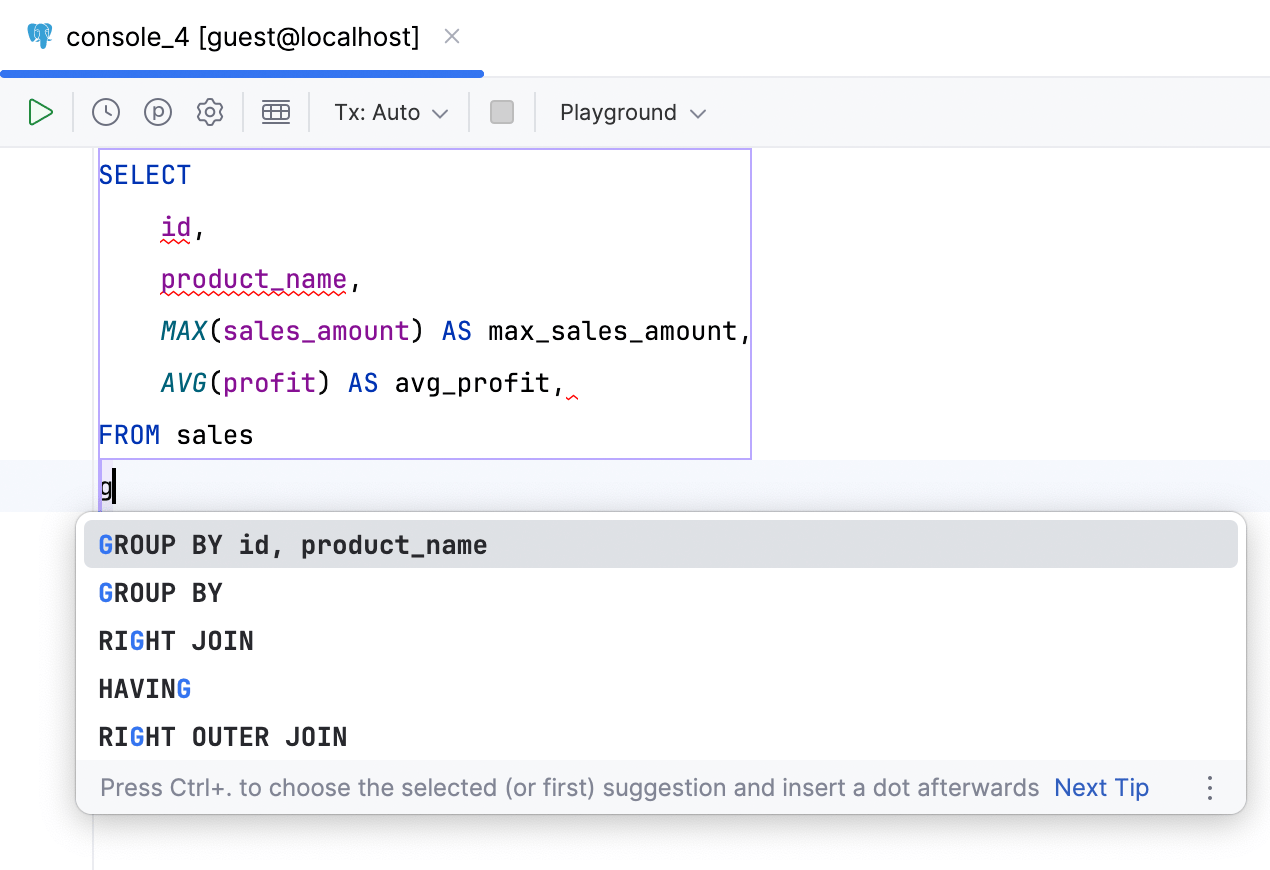Place cursor on underlined product_name column
The width and height of the screenshot is (1270, 870).
coord(254,280)
